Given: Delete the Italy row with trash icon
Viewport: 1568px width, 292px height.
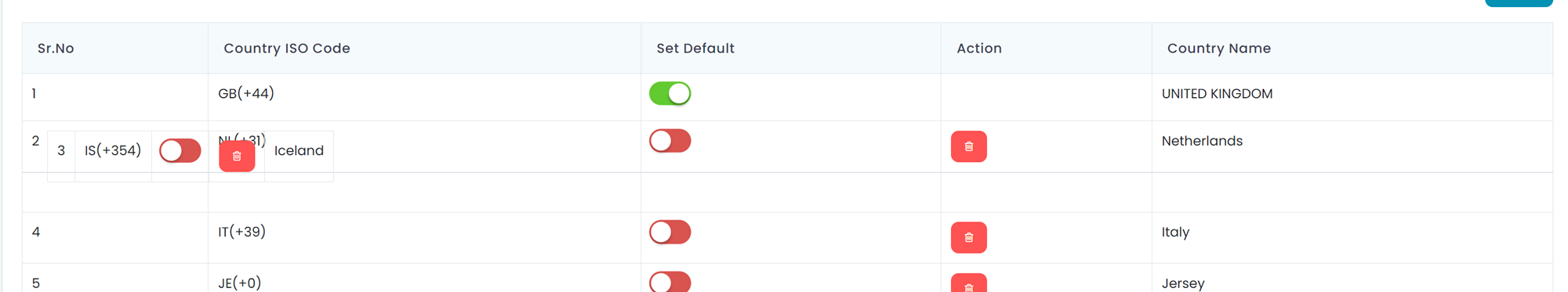Looking at the screenshot, I should pos(968,237).
